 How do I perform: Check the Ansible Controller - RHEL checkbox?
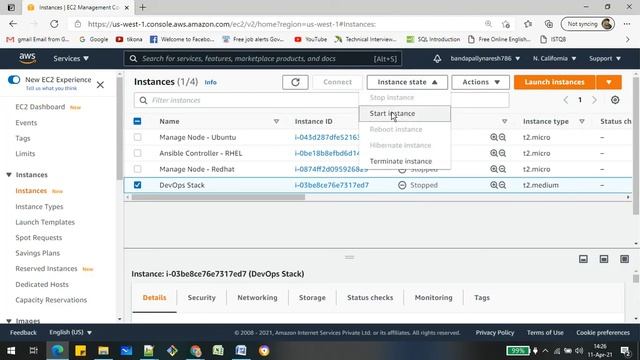pos(138,153)
